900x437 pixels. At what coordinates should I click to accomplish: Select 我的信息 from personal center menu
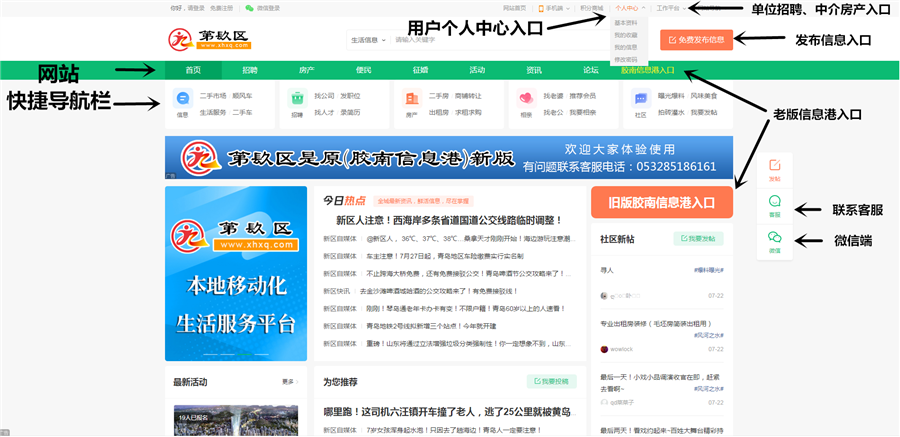[x=626, y=47]
